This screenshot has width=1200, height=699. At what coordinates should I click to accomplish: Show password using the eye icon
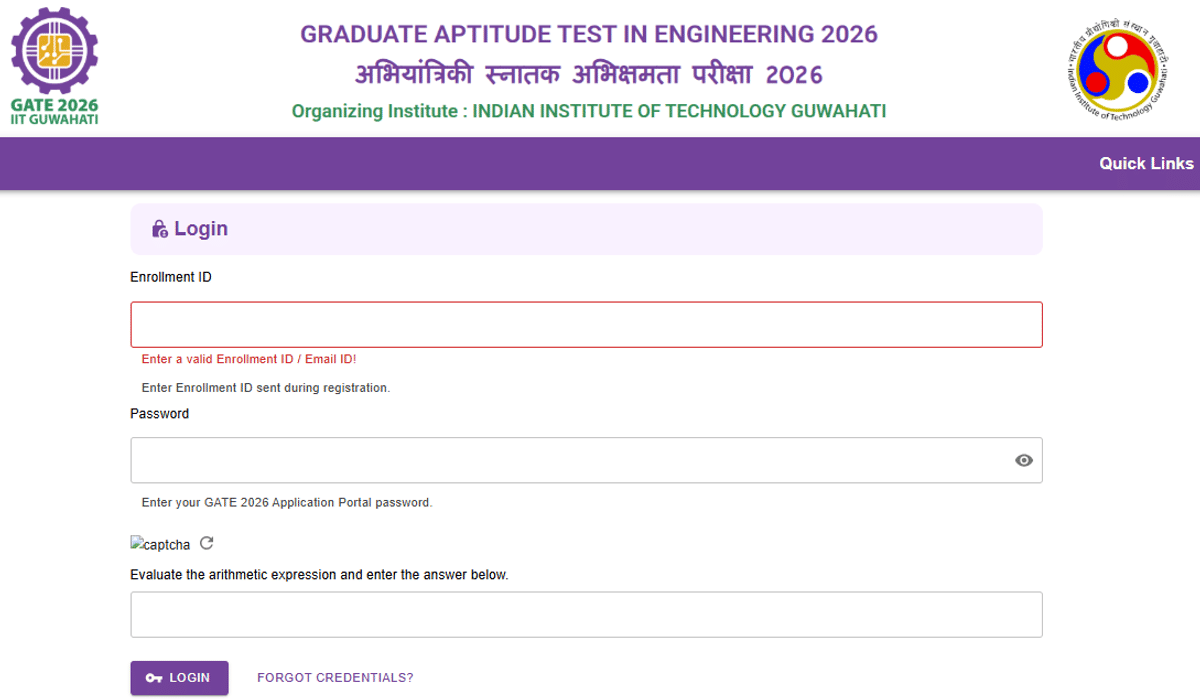coord(1023,460)
